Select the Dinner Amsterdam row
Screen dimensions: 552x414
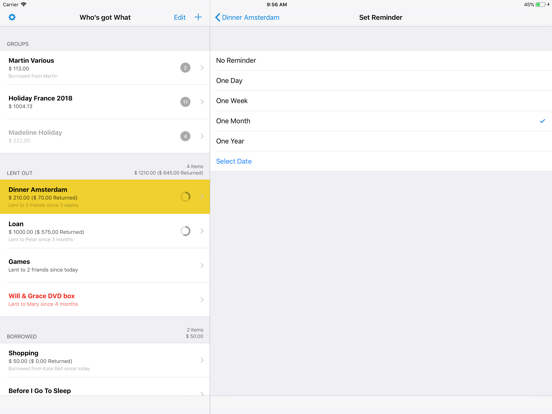pyautogui.click(x=105, y=197)
